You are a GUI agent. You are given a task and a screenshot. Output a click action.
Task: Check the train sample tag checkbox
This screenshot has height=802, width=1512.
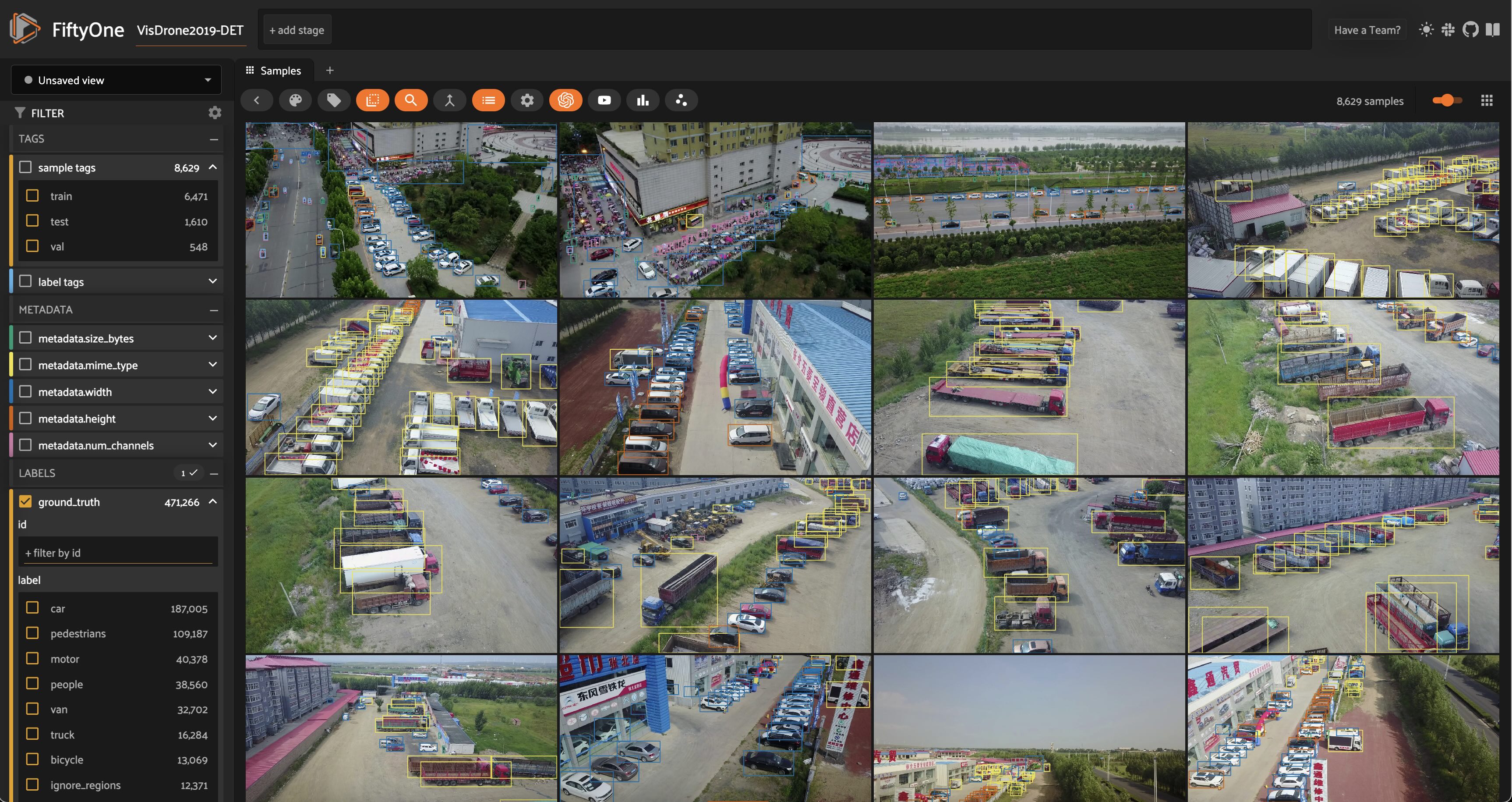point(32,195)
